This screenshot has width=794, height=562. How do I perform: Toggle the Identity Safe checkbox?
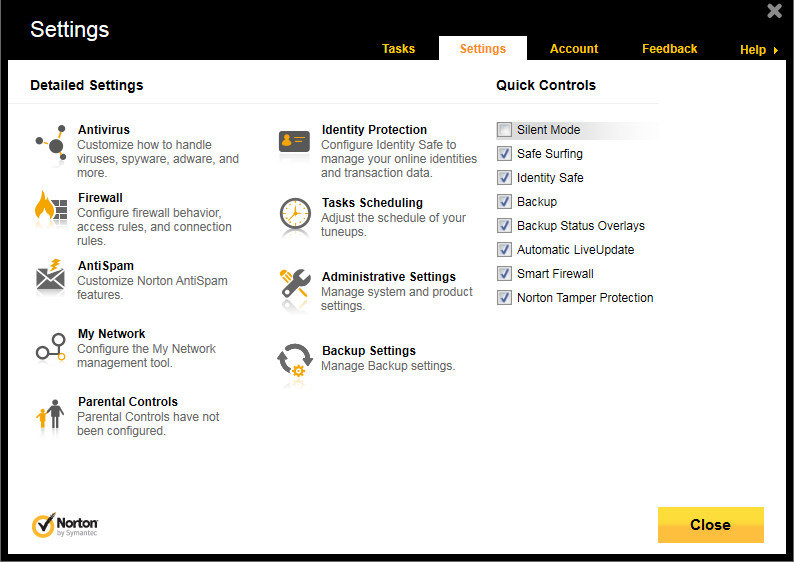coord(504,178)
